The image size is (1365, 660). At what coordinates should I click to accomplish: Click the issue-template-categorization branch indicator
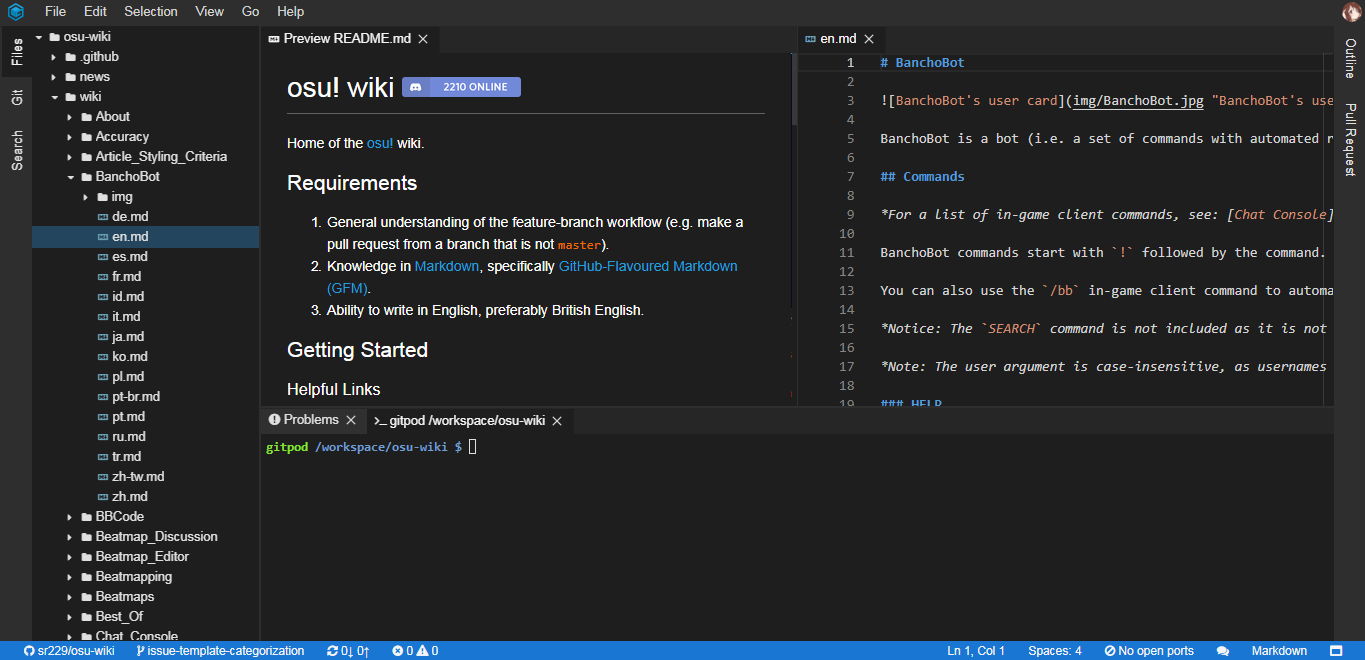pyautogui.click(x=220, y=651)
